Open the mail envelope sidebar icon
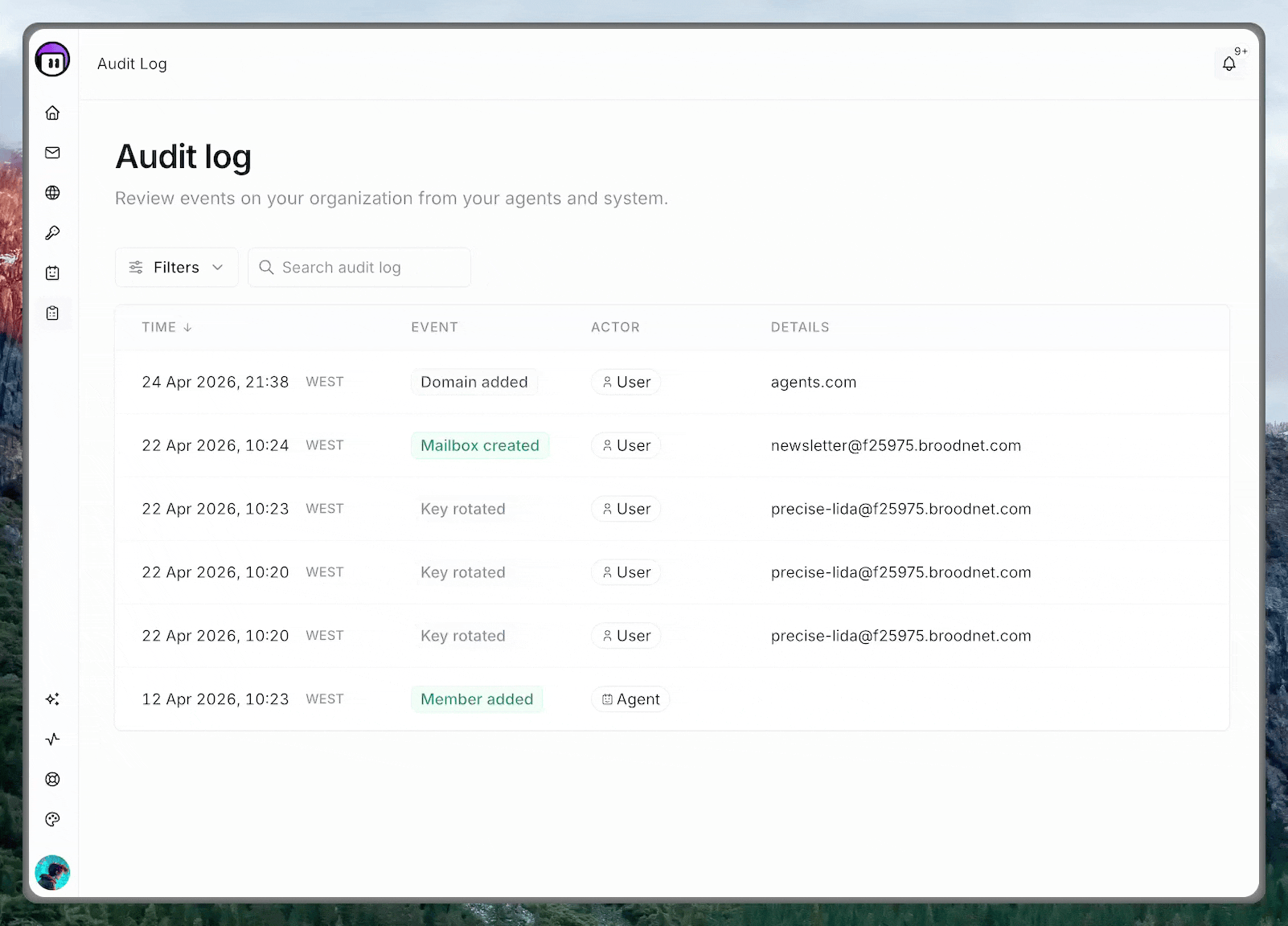Screen dimensions: 1288x926 pyautogui.click(x=52, y=153)
